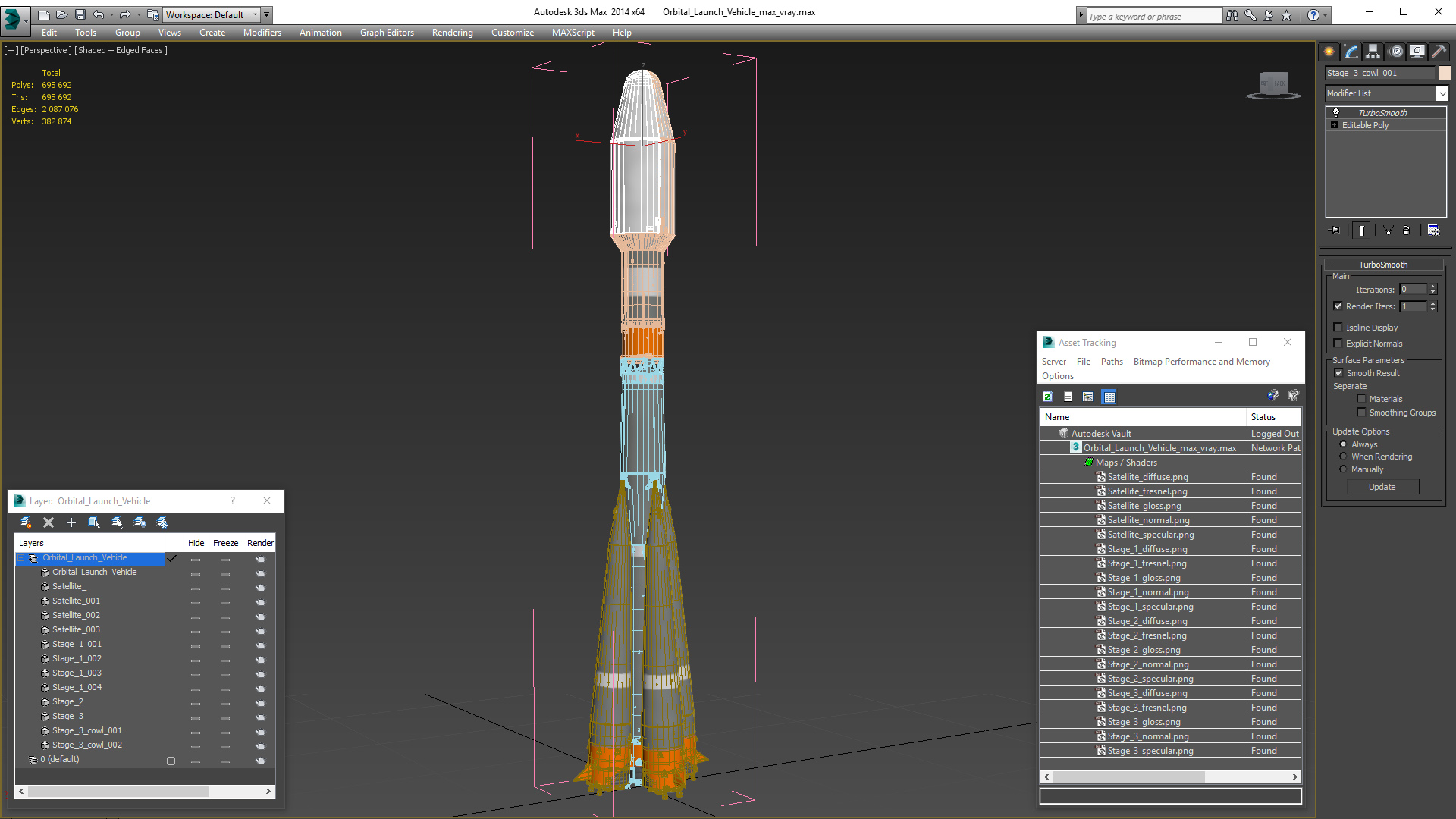This screenshot has width=1456, height=819.
Task: Click Freeze/Unfreeze All Layers snowflake icon
Action: coord(162,522)
